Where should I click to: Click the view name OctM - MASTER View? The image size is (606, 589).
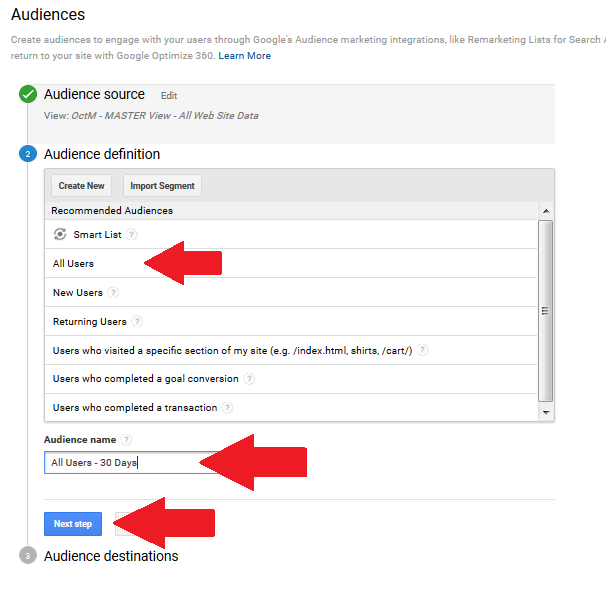(165, 116)
